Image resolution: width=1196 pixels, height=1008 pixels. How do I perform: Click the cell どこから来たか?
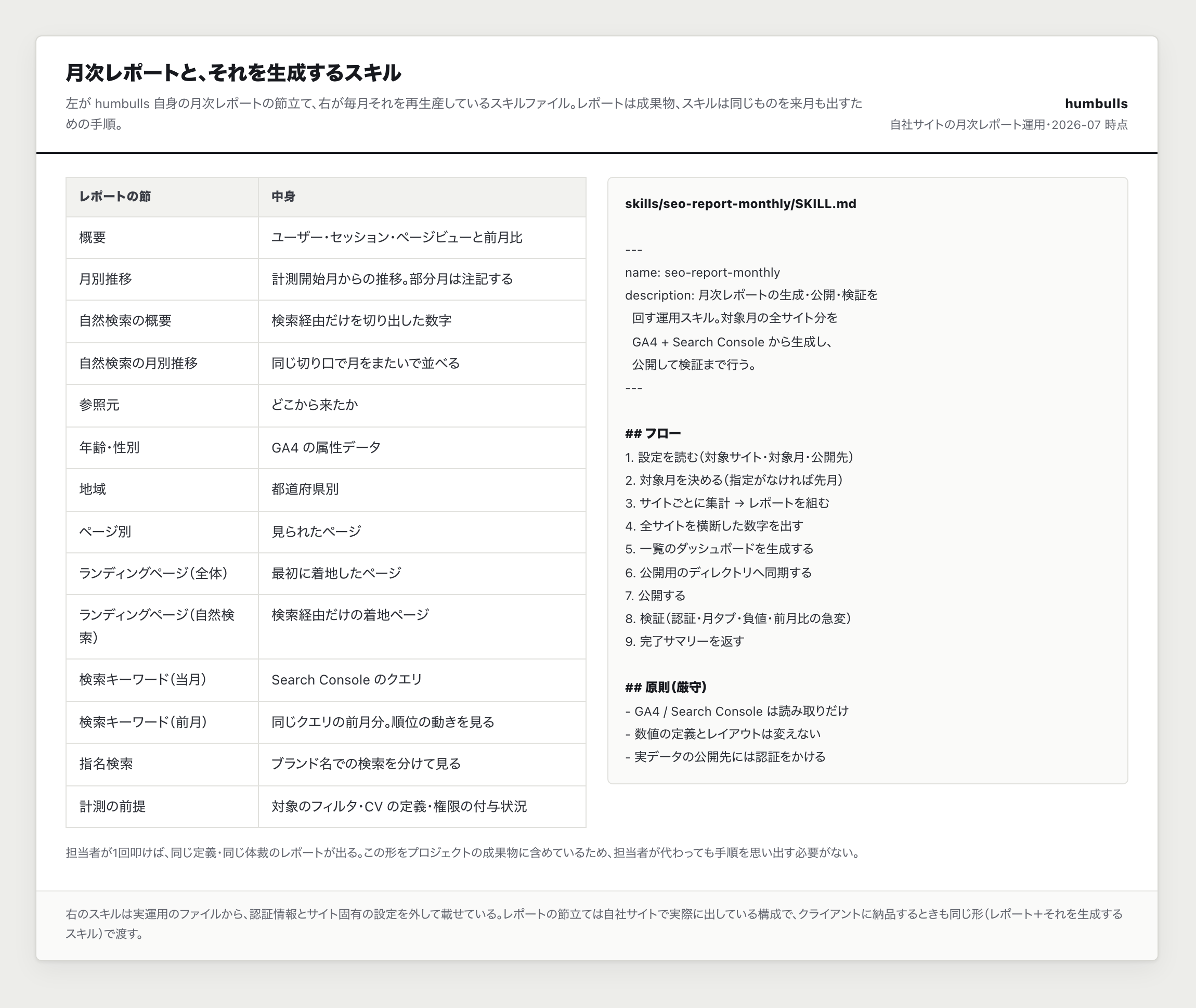coord(422,406)
